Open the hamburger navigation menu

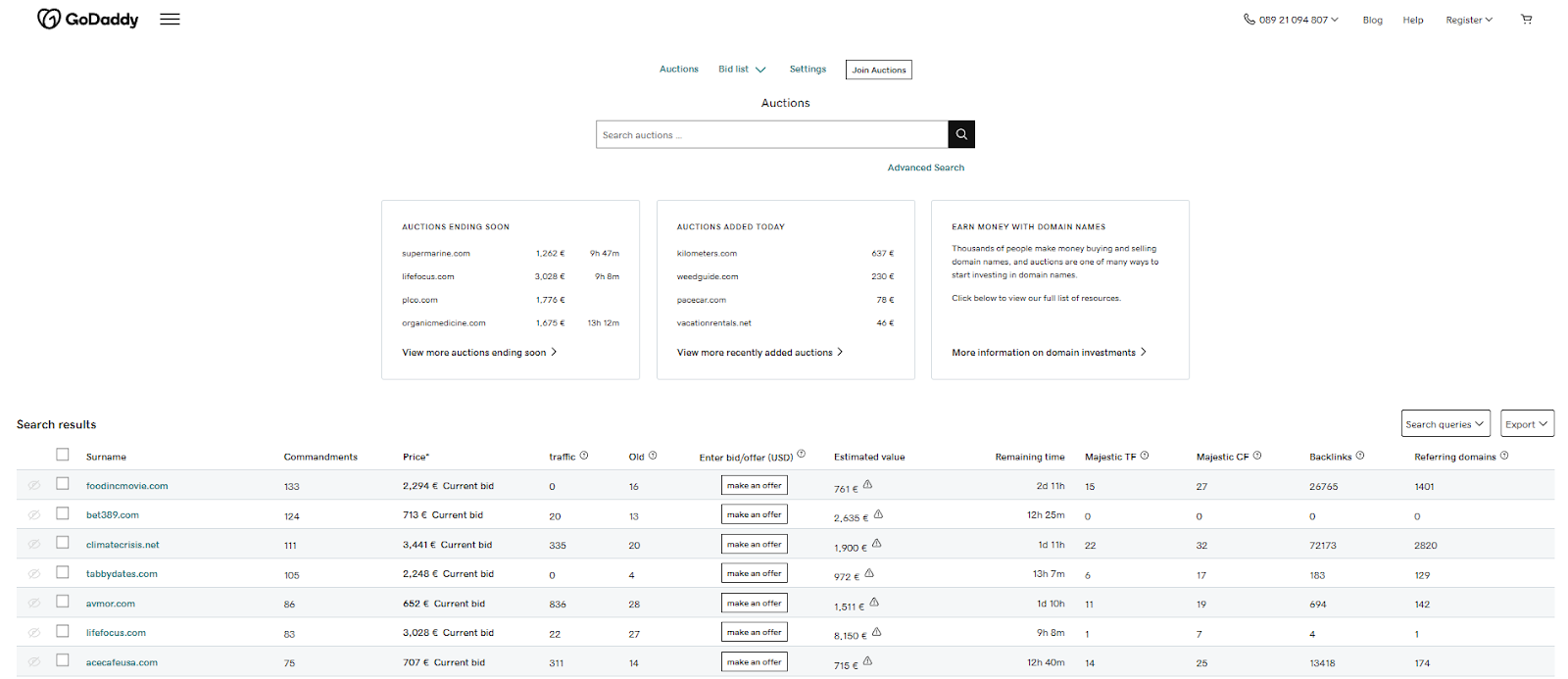click(170, 20)
